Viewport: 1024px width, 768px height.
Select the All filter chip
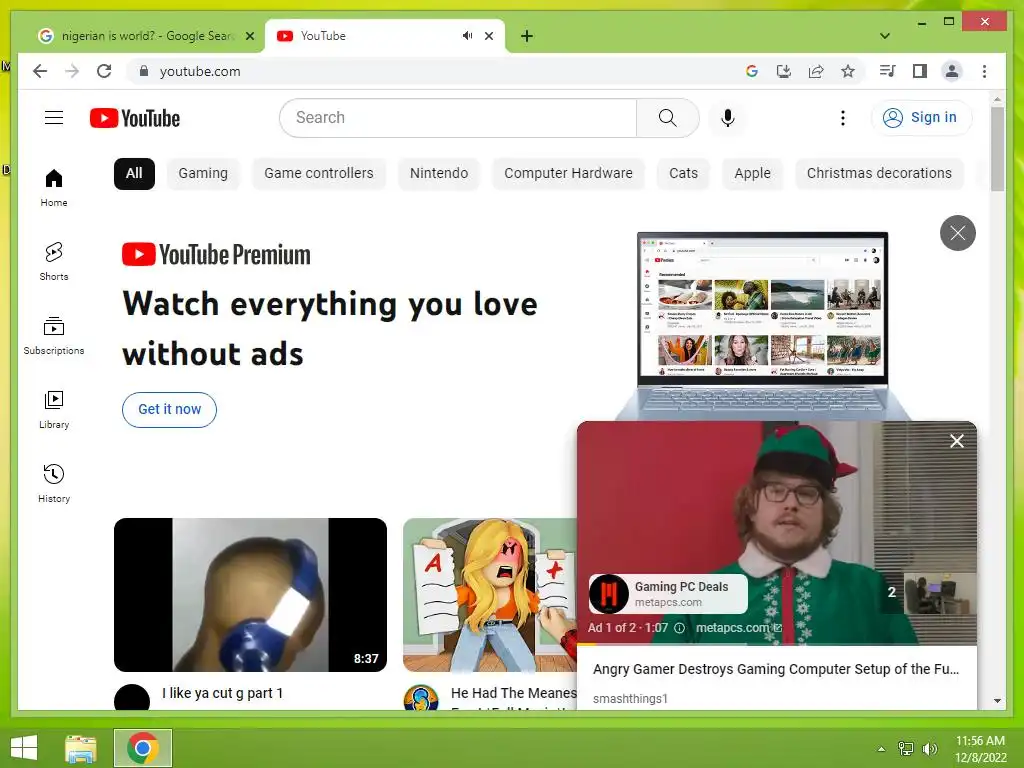pos(134,174)
